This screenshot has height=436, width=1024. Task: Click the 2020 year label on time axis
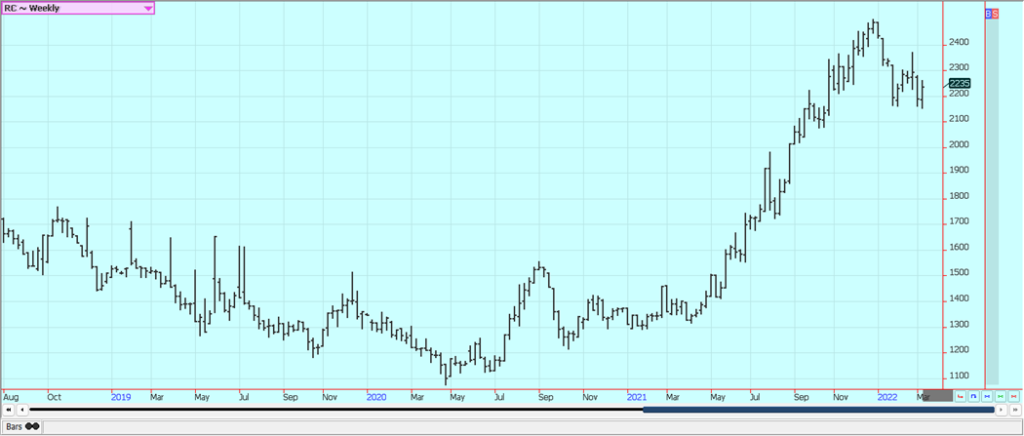(x=377, y=397)
